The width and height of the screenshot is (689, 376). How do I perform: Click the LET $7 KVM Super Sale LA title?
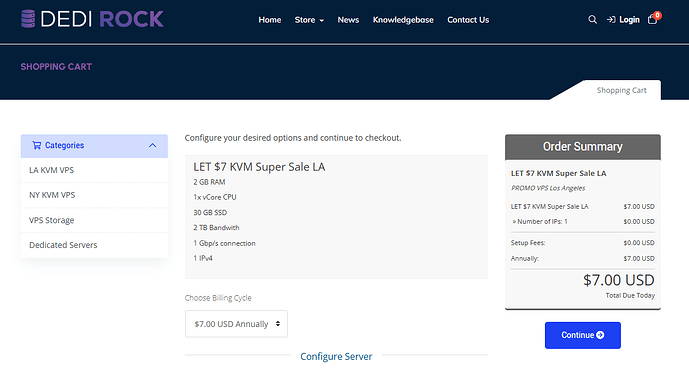(259, 167)
